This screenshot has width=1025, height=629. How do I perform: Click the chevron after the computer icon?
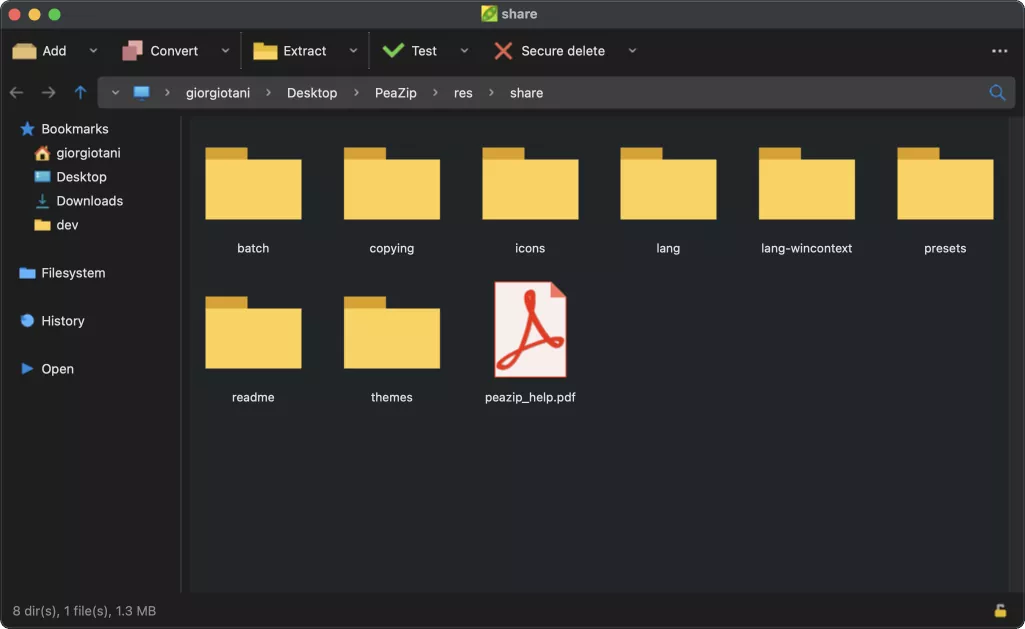tap(167, 93)
